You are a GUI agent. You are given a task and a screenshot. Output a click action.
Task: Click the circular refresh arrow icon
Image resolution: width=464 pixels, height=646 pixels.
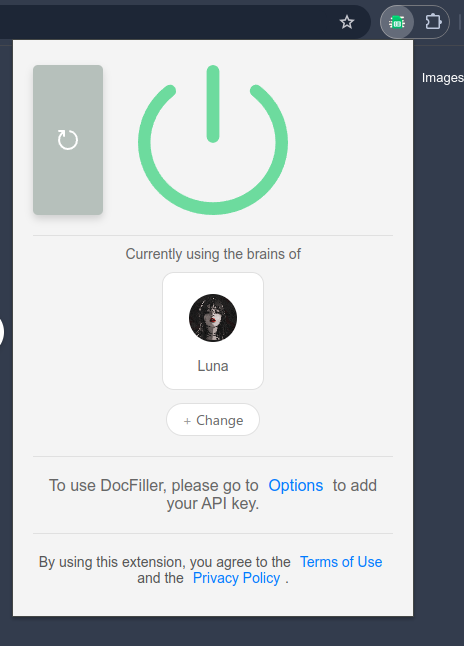point(68,140)
